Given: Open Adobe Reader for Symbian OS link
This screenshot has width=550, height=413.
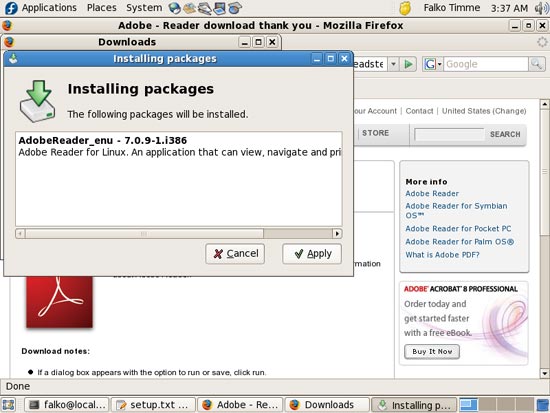Looking at the screenshot, I should [456, 211].
